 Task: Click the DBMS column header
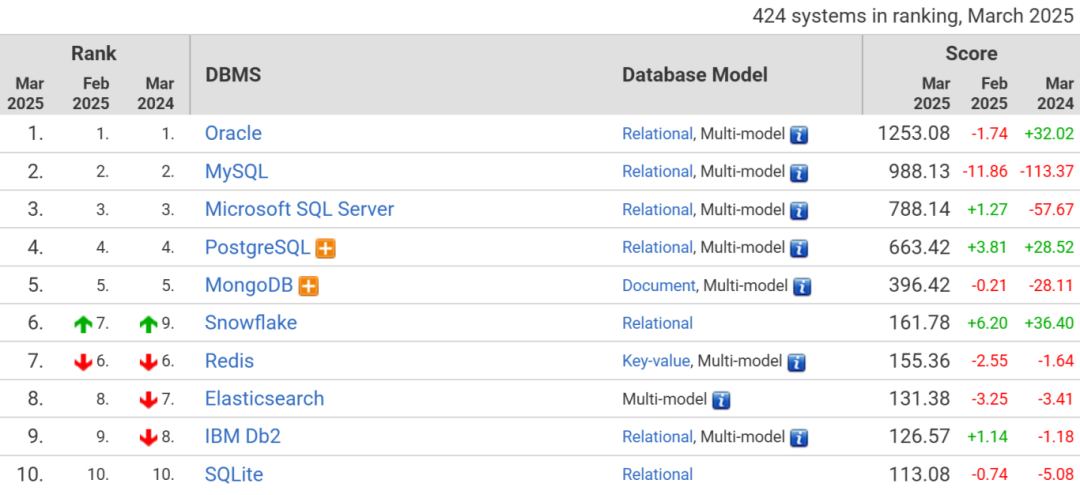tap(232, 75)
